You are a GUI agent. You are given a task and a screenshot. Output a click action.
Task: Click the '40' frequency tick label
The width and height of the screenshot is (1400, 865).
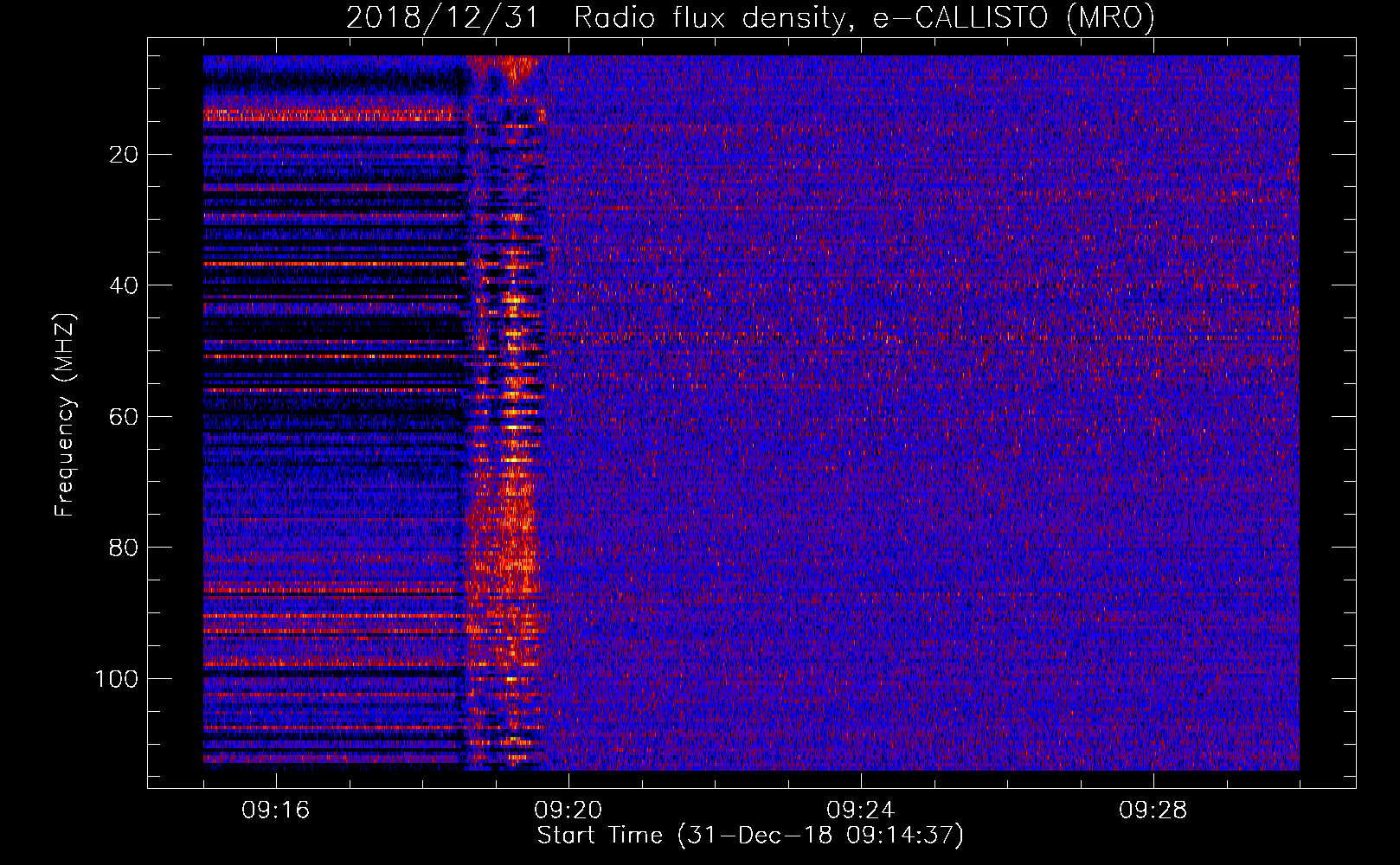coord(125,285)
